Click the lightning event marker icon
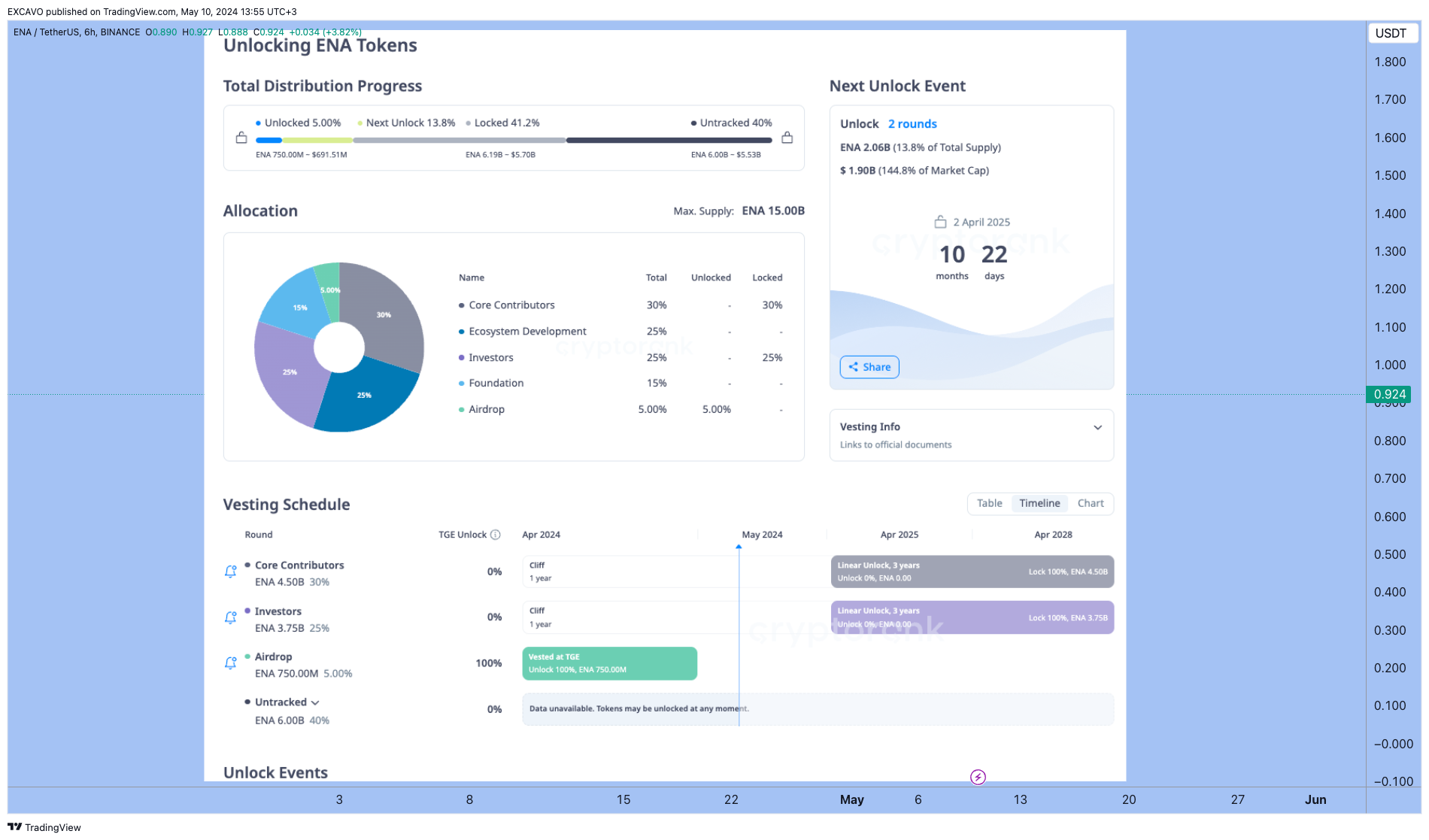This screenshot has width=1429, height=840. 978,777
